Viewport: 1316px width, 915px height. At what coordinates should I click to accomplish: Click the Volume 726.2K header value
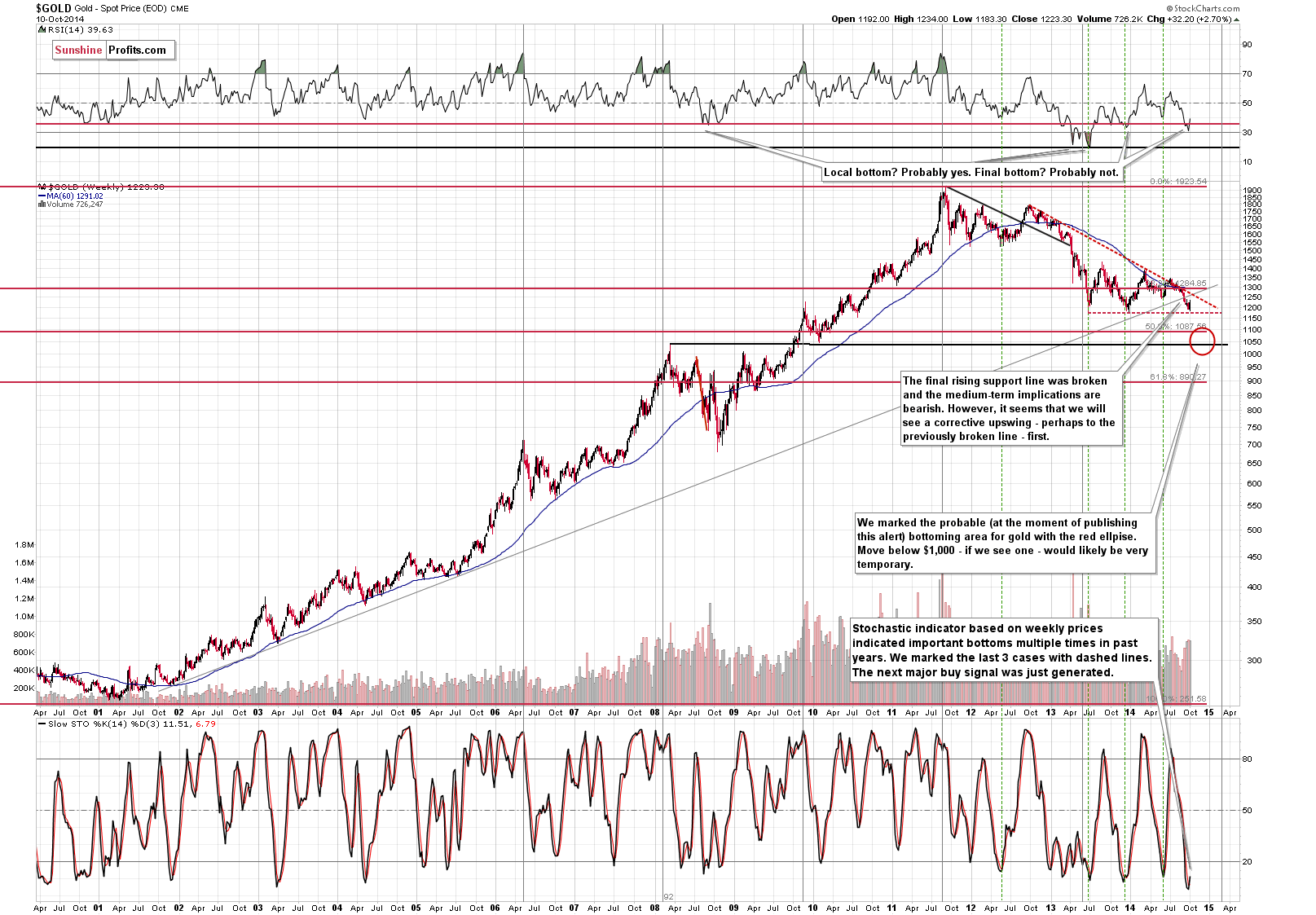[1111, 19]
